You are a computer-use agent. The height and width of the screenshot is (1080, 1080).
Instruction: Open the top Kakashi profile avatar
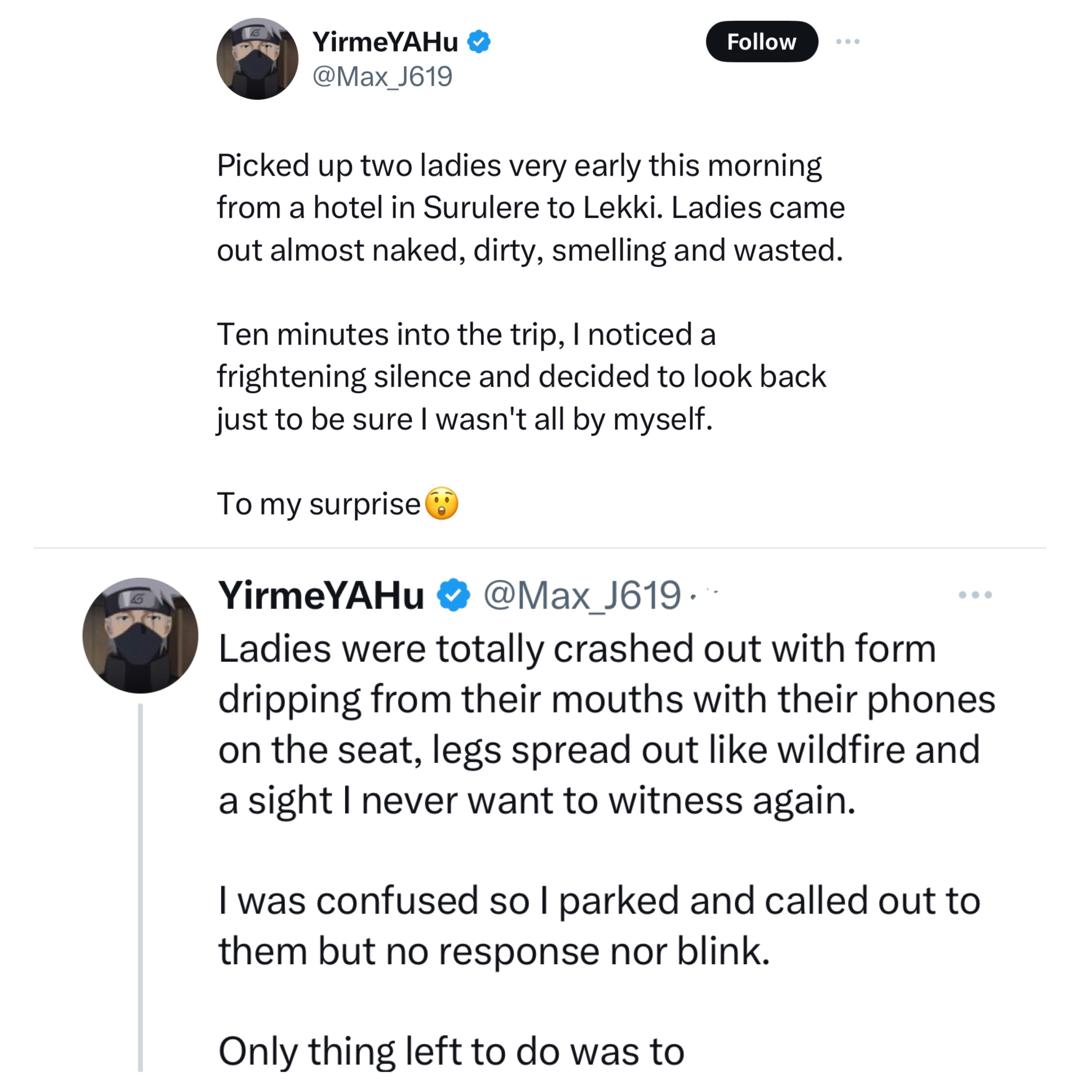coord(257,59)
